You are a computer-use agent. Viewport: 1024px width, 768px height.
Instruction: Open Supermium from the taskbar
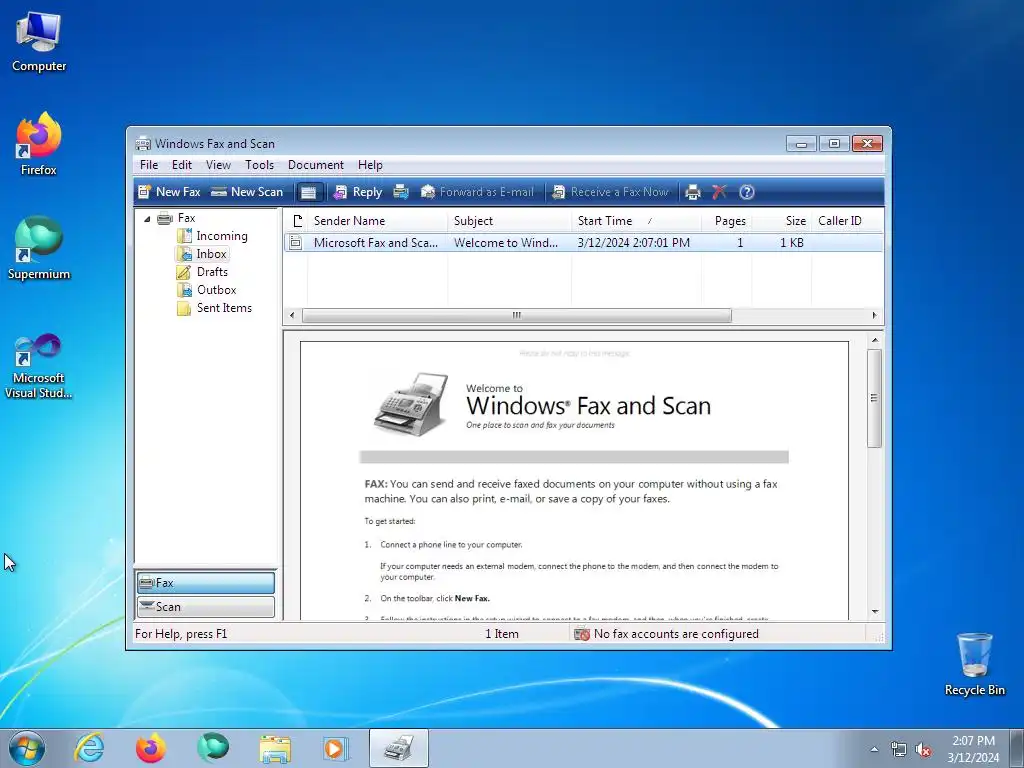[212, 748]
